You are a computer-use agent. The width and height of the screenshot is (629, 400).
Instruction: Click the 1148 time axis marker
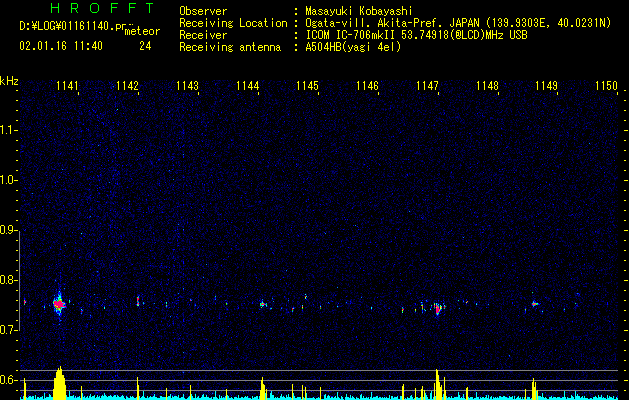(x=487, y=85)
